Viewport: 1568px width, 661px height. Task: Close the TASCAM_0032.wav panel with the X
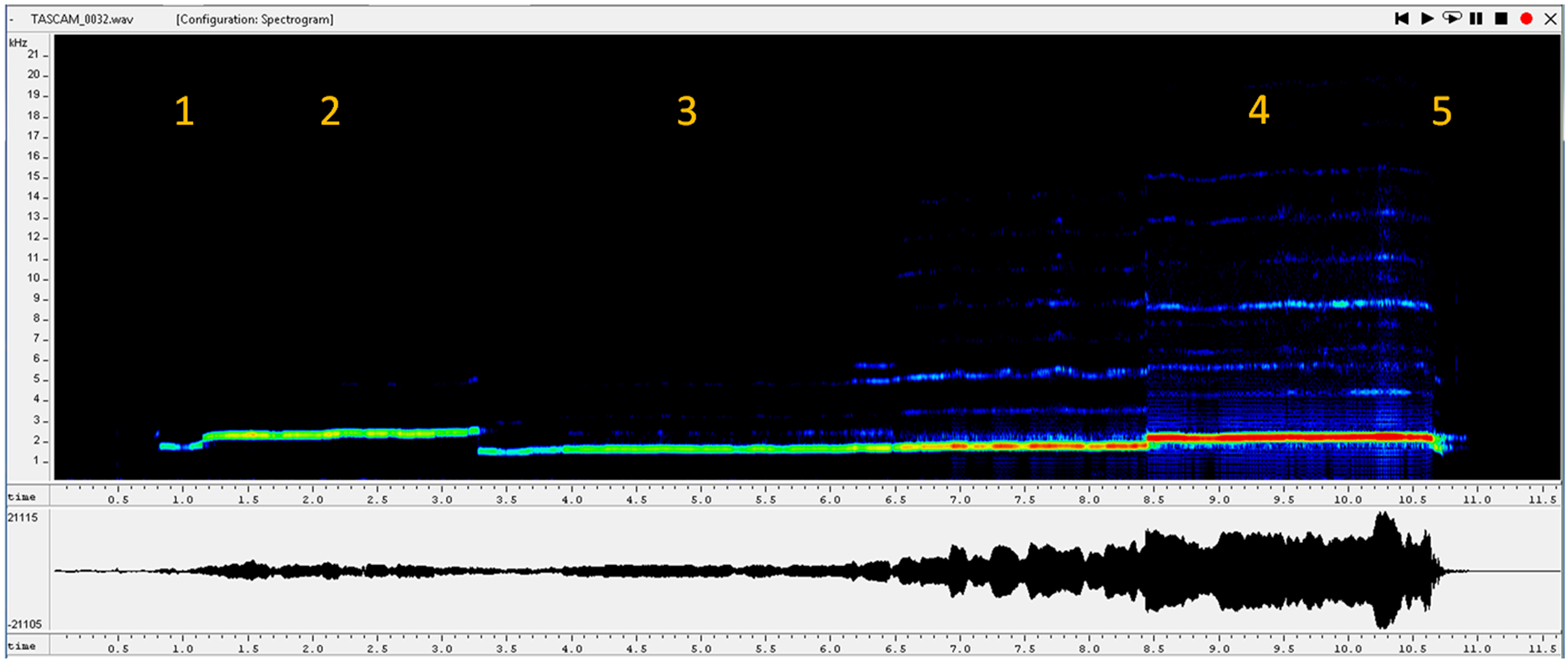point(1550,19)
